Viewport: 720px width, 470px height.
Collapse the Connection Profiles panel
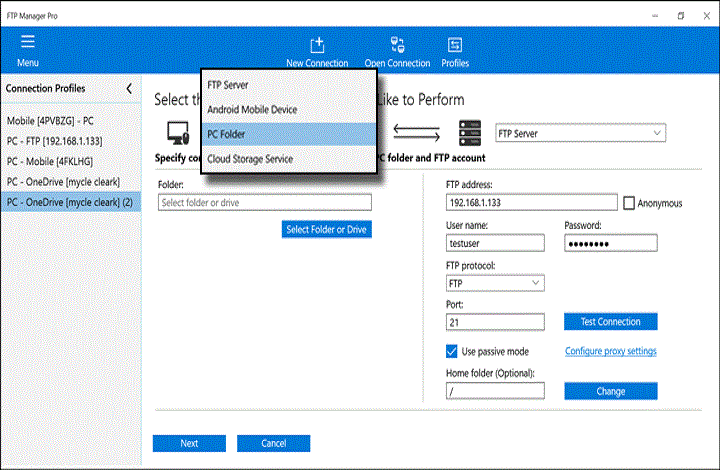click(129, 89)
